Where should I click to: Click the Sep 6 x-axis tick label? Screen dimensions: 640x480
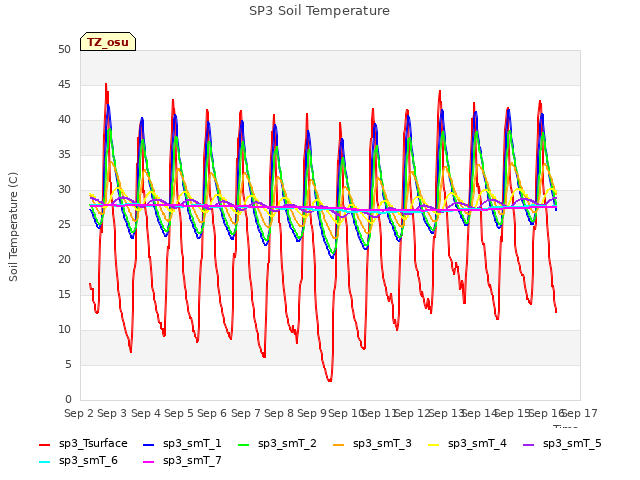click(212, 413)
